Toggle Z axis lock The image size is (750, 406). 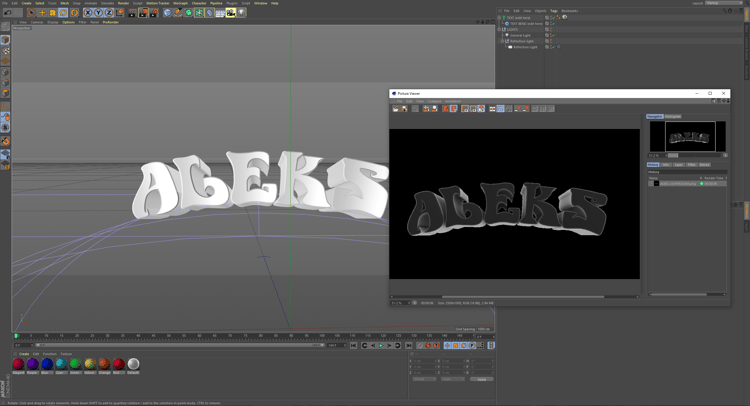point(109,13)
